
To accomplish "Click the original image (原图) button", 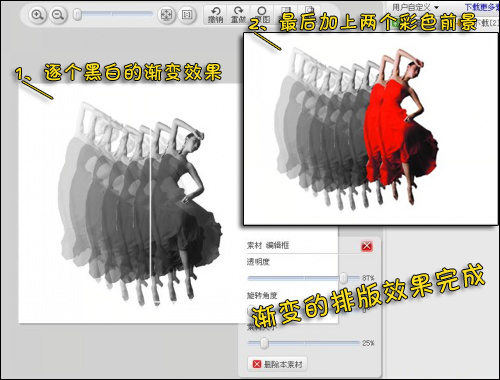I will [262, 15].
